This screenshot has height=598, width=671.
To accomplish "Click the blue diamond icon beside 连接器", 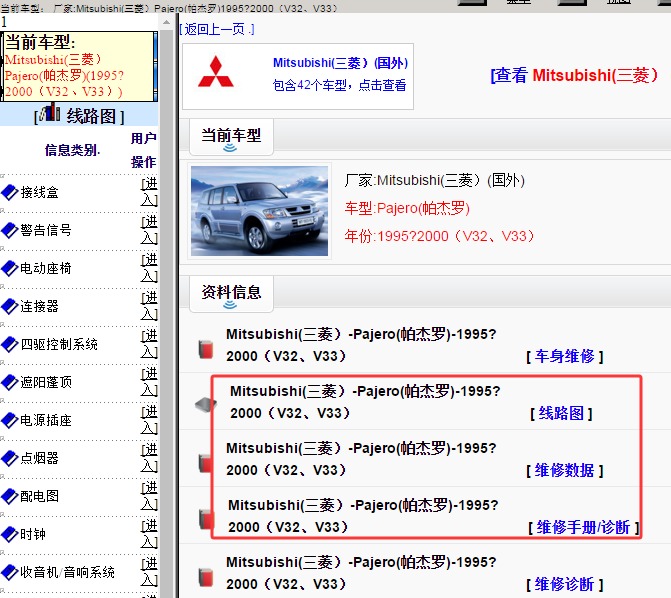I will tap(9, 306).
